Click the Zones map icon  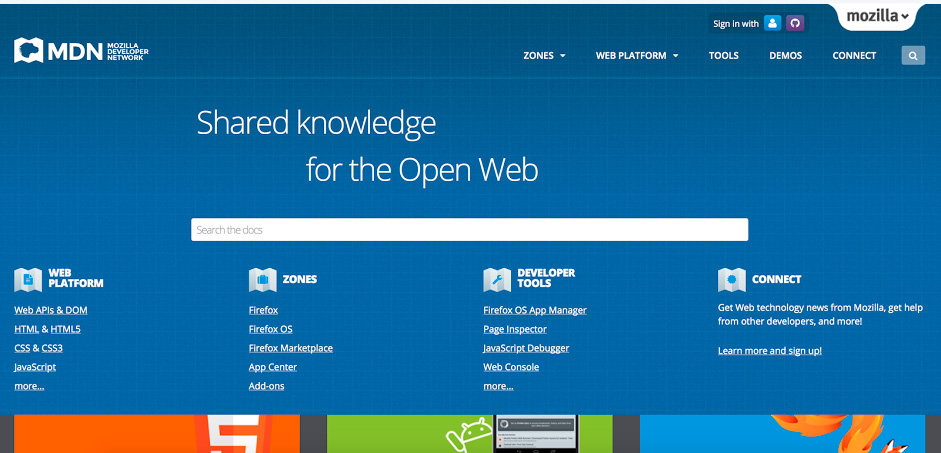(x=263, y=280)
